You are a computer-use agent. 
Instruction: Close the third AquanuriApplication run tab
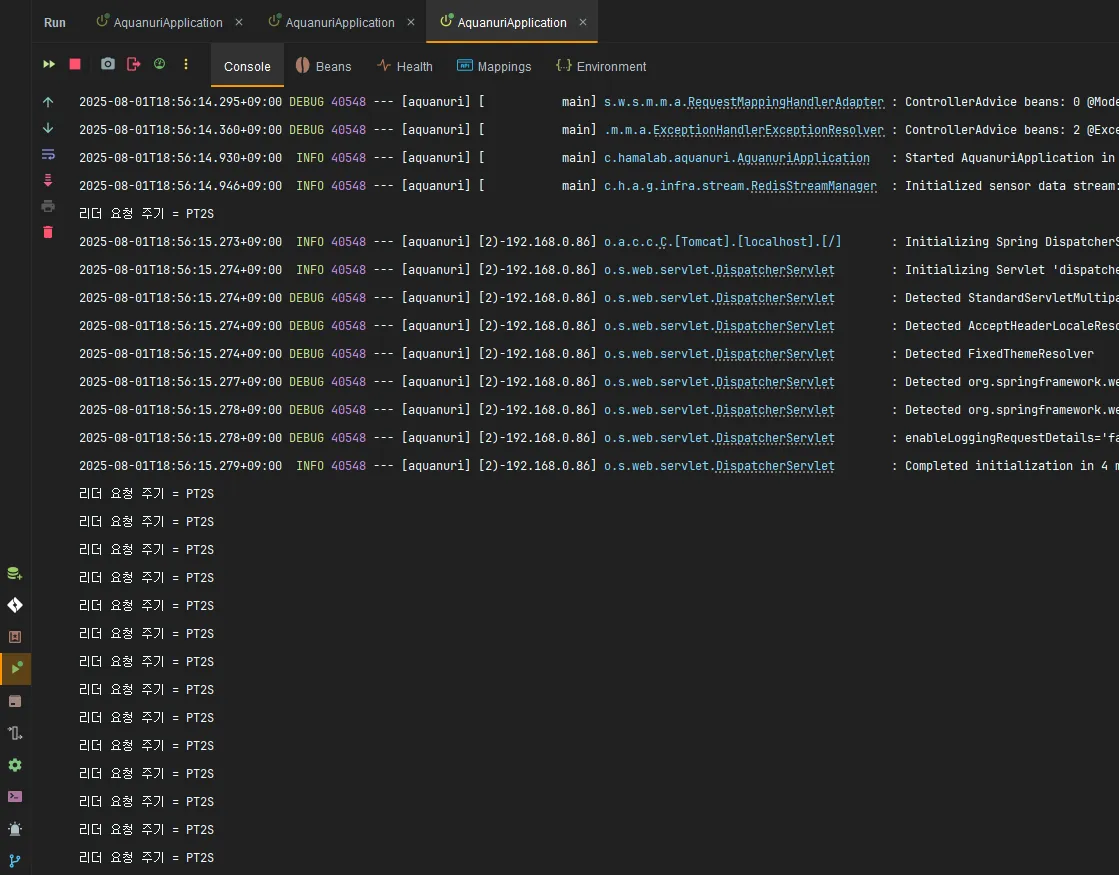(x=583, y=22)
